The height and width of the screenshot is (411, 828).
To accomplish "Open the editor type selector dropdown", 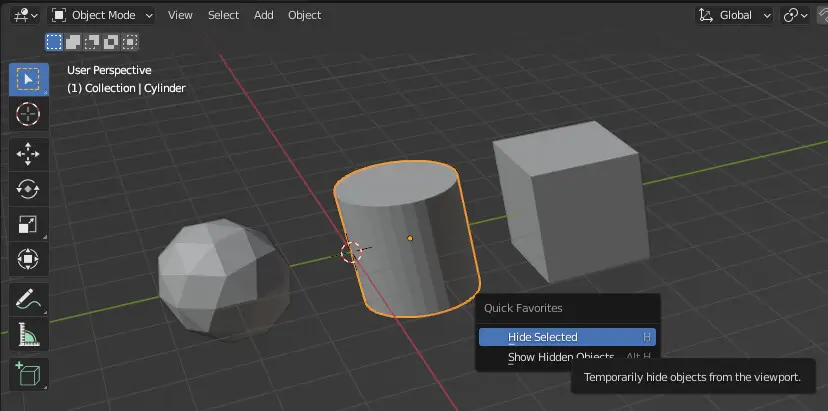I will click(25, 15).
